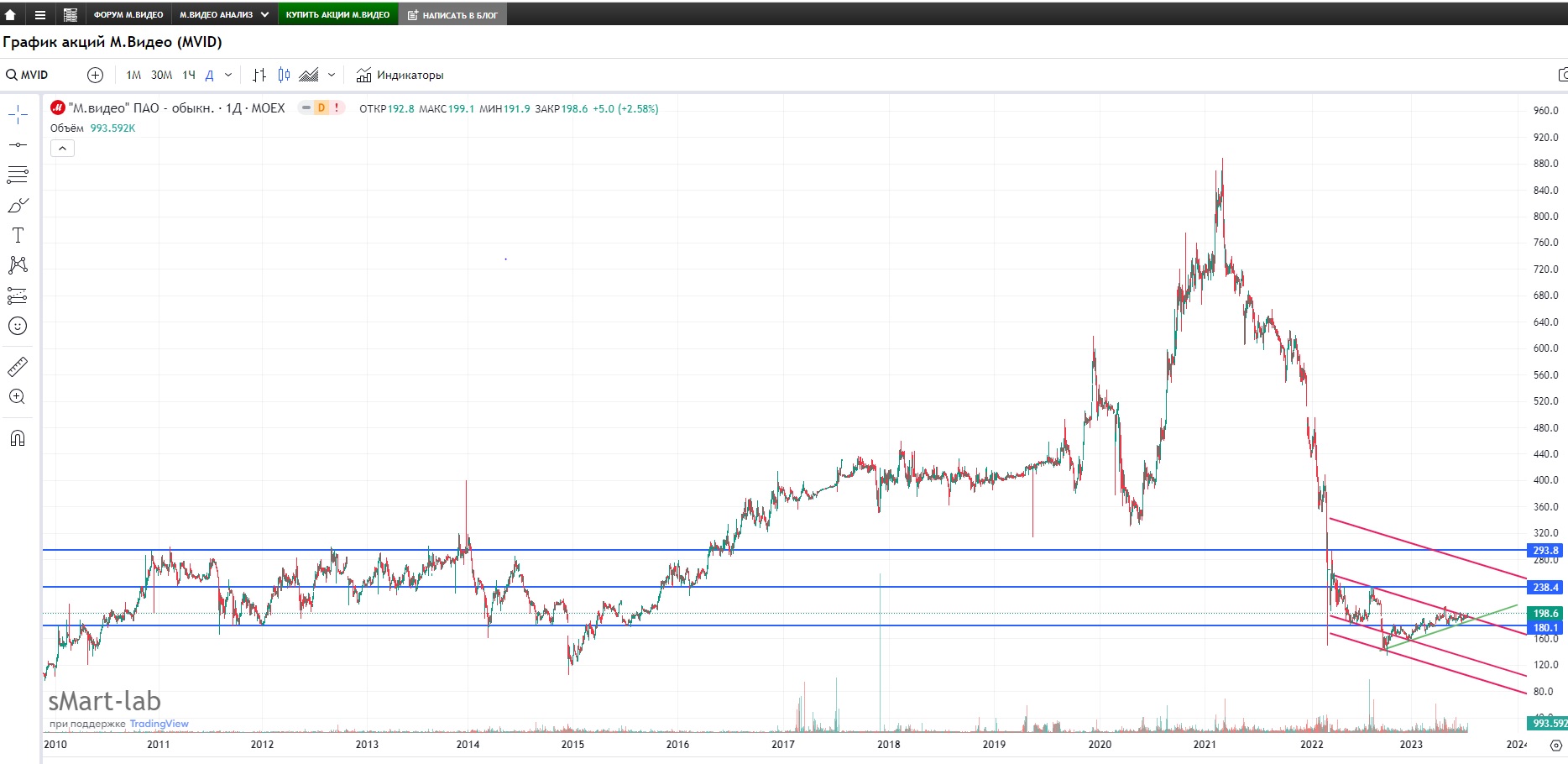
Task: Click the green 198.6 current price label
Action: pos(1545,614)
